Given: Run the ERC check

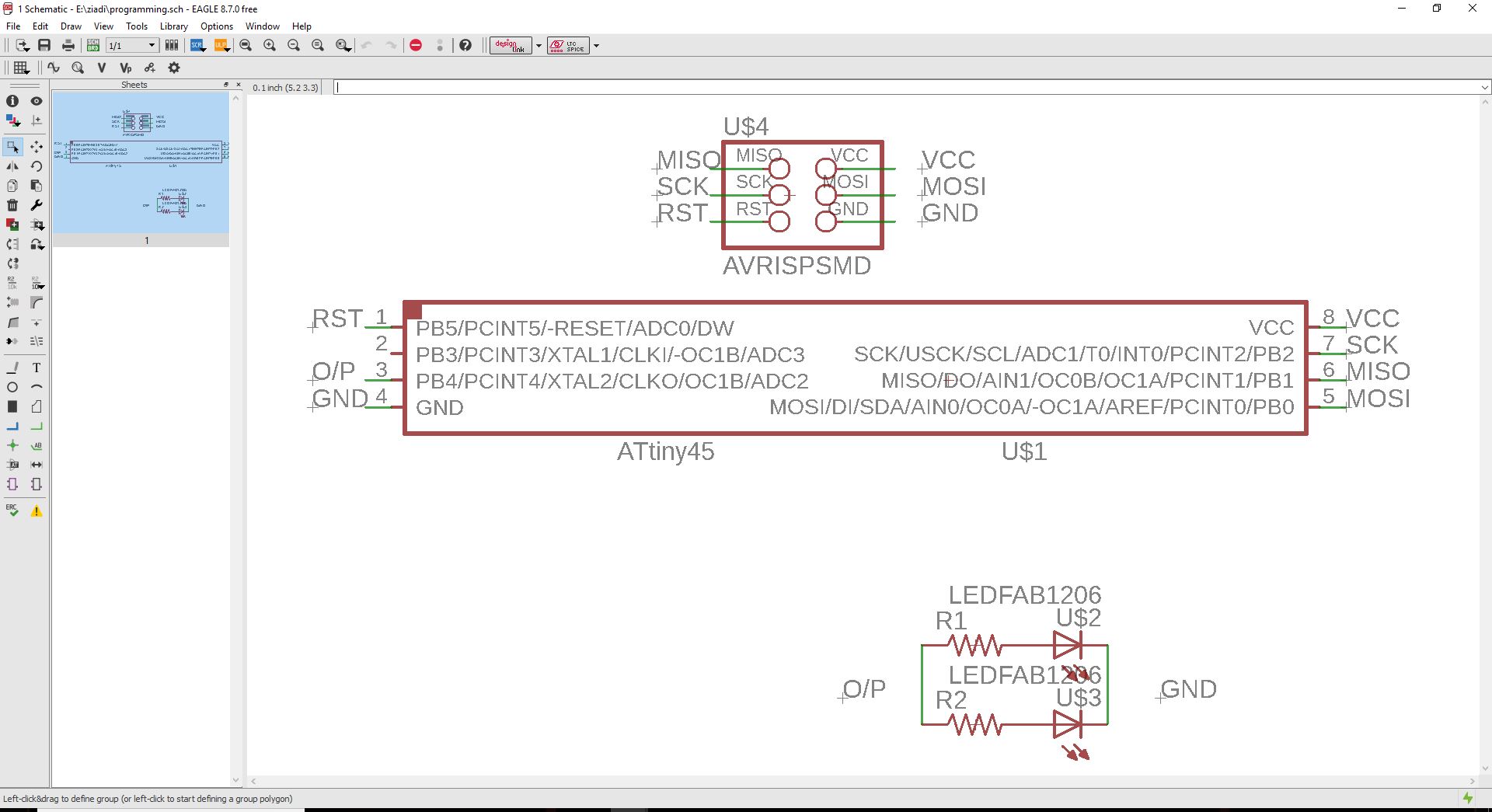Looking at the screenshot, I should coord(12,511).
